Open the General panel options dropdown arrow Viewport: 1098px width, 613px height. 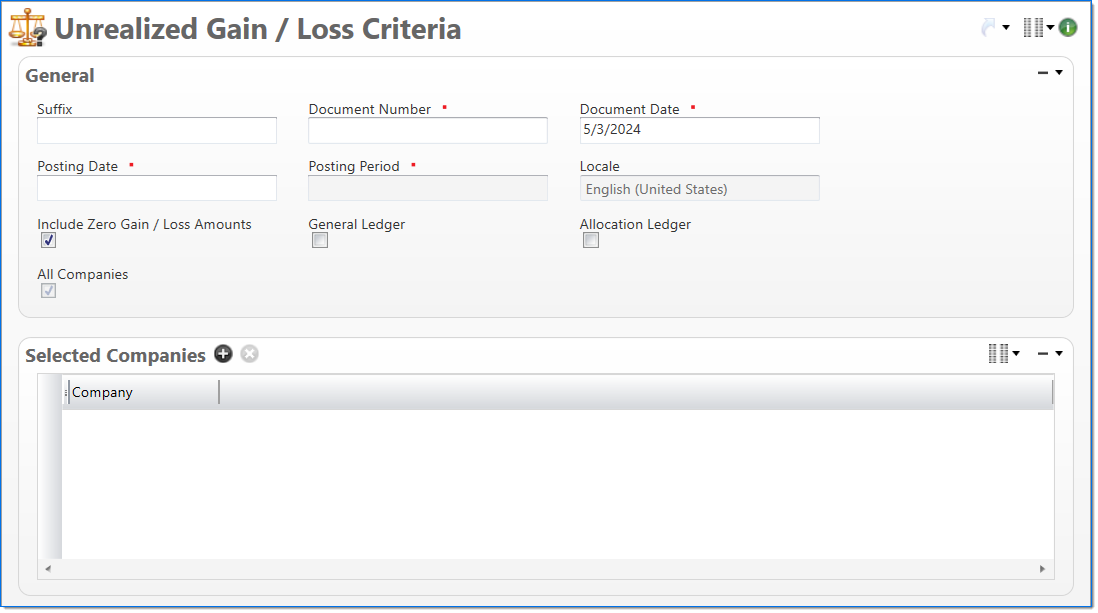pos(1059,73)
